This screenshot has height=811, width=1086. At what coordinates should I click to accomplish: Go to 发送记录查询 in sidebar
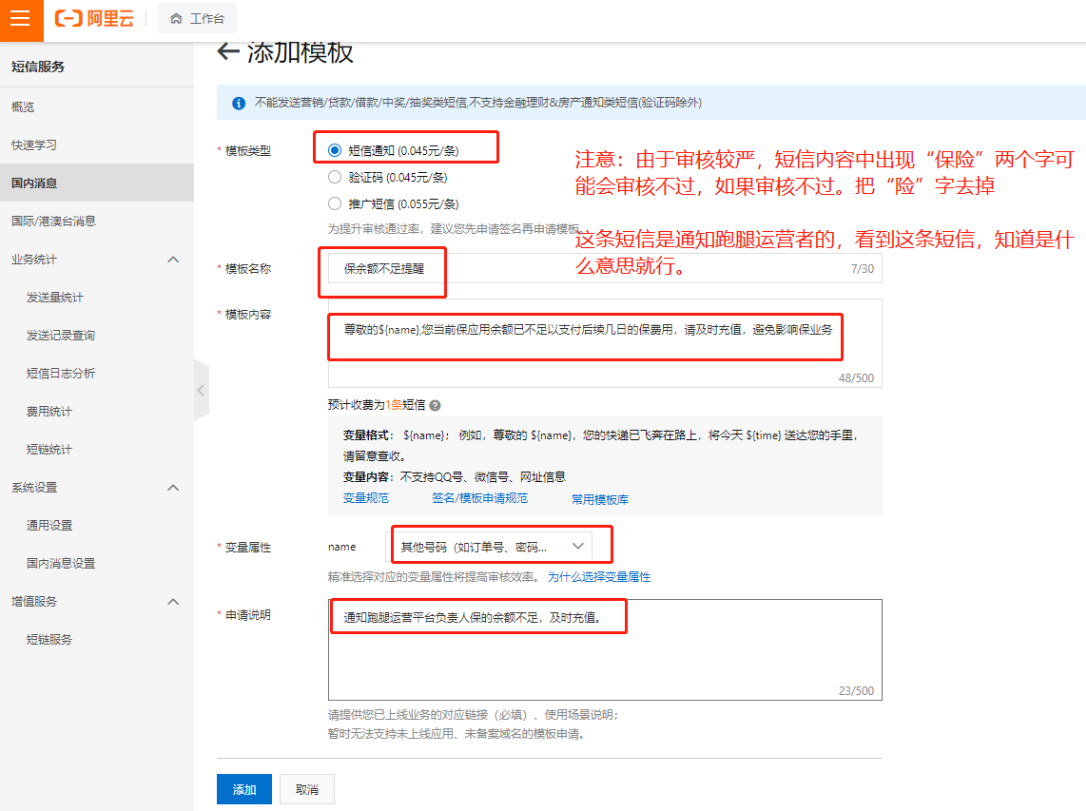(x=61, y=336)
